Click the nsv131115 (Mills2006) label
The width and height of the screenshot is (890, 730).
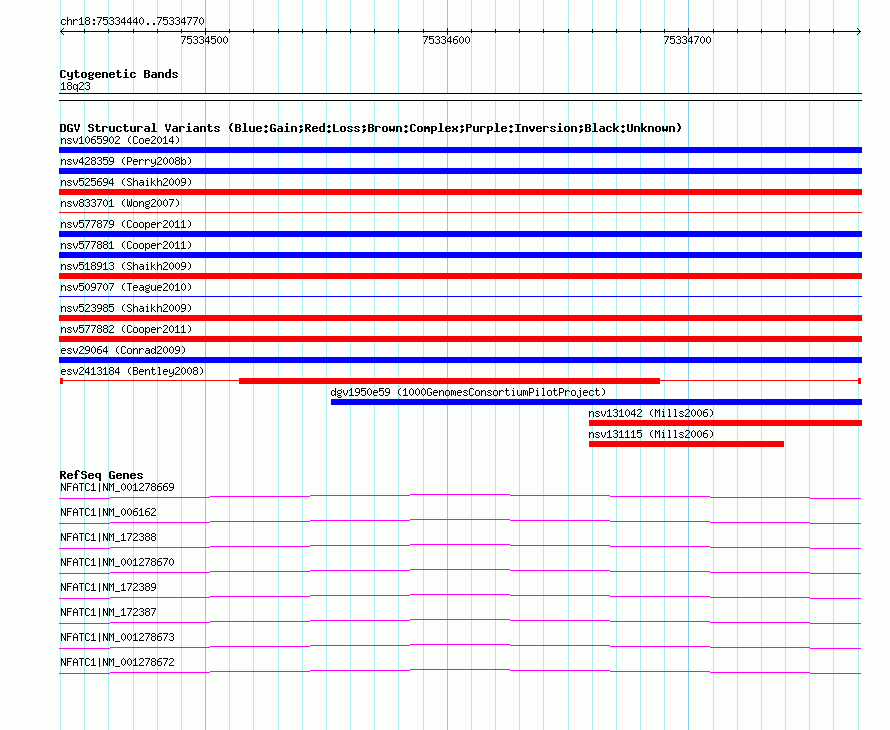coord(651,434)
